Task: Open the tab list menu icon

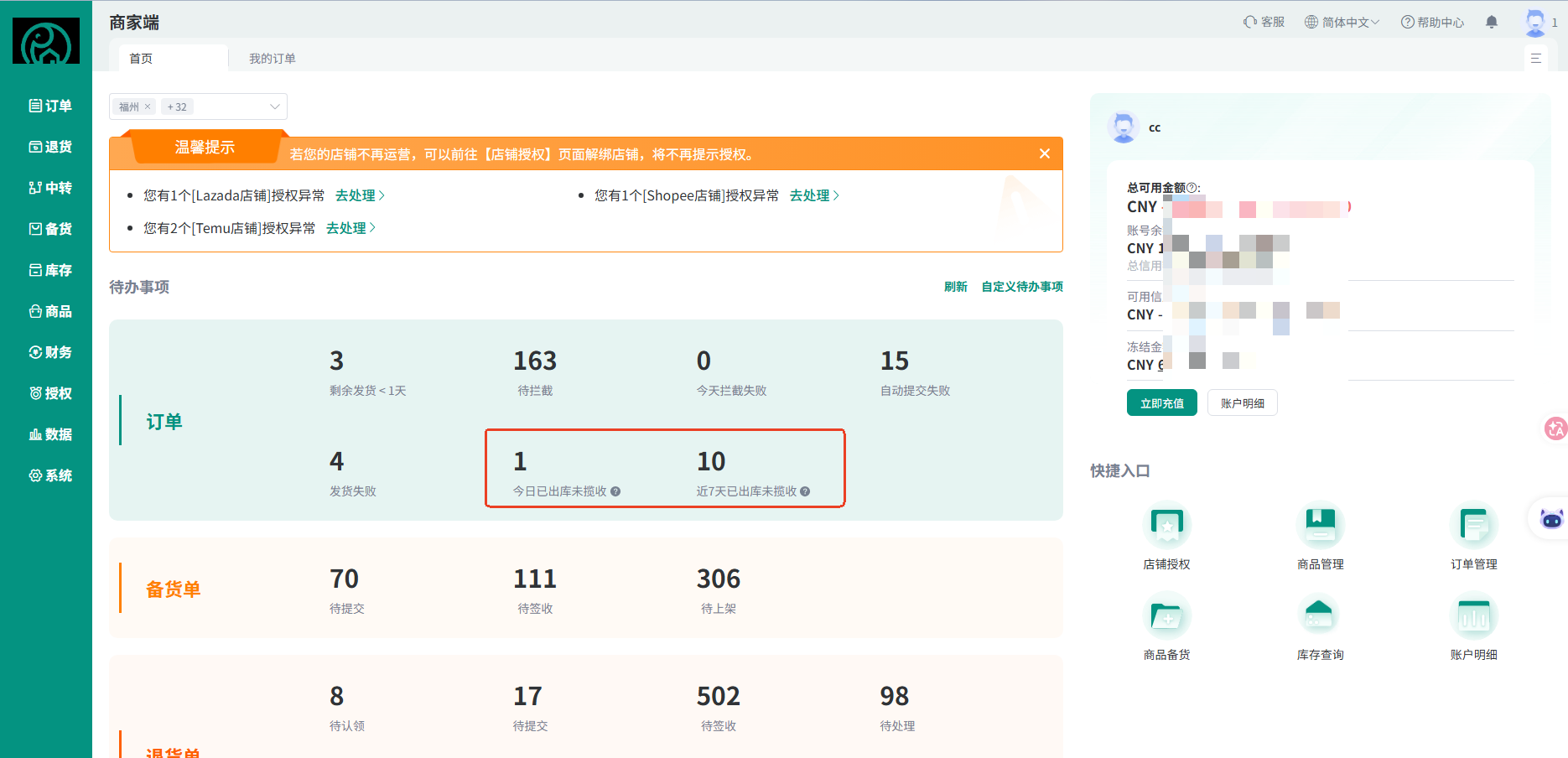Action: click(1536, 58)
